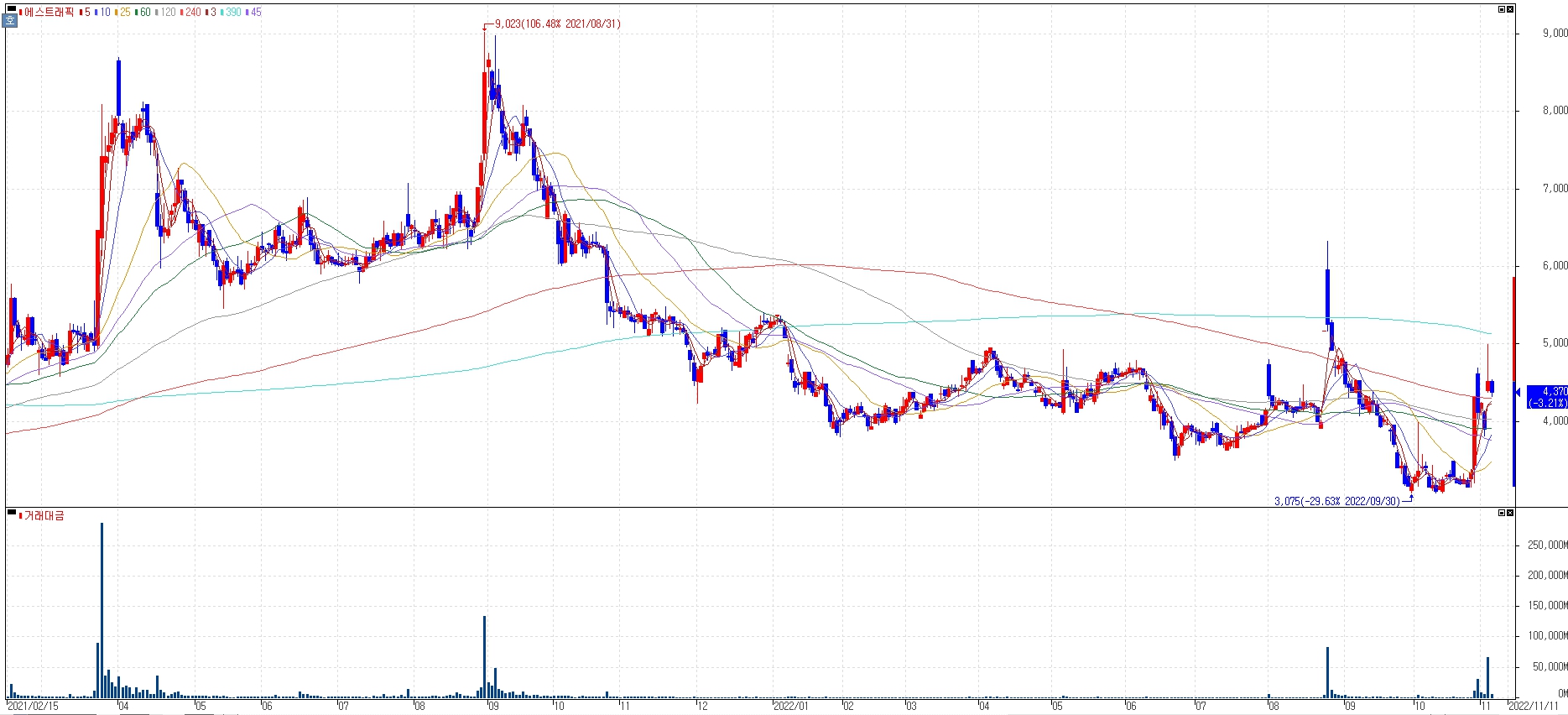This screenshot has height=715, width=1568.
Task: Maximize the price chart pane
Action: [x=1502, y=9]
